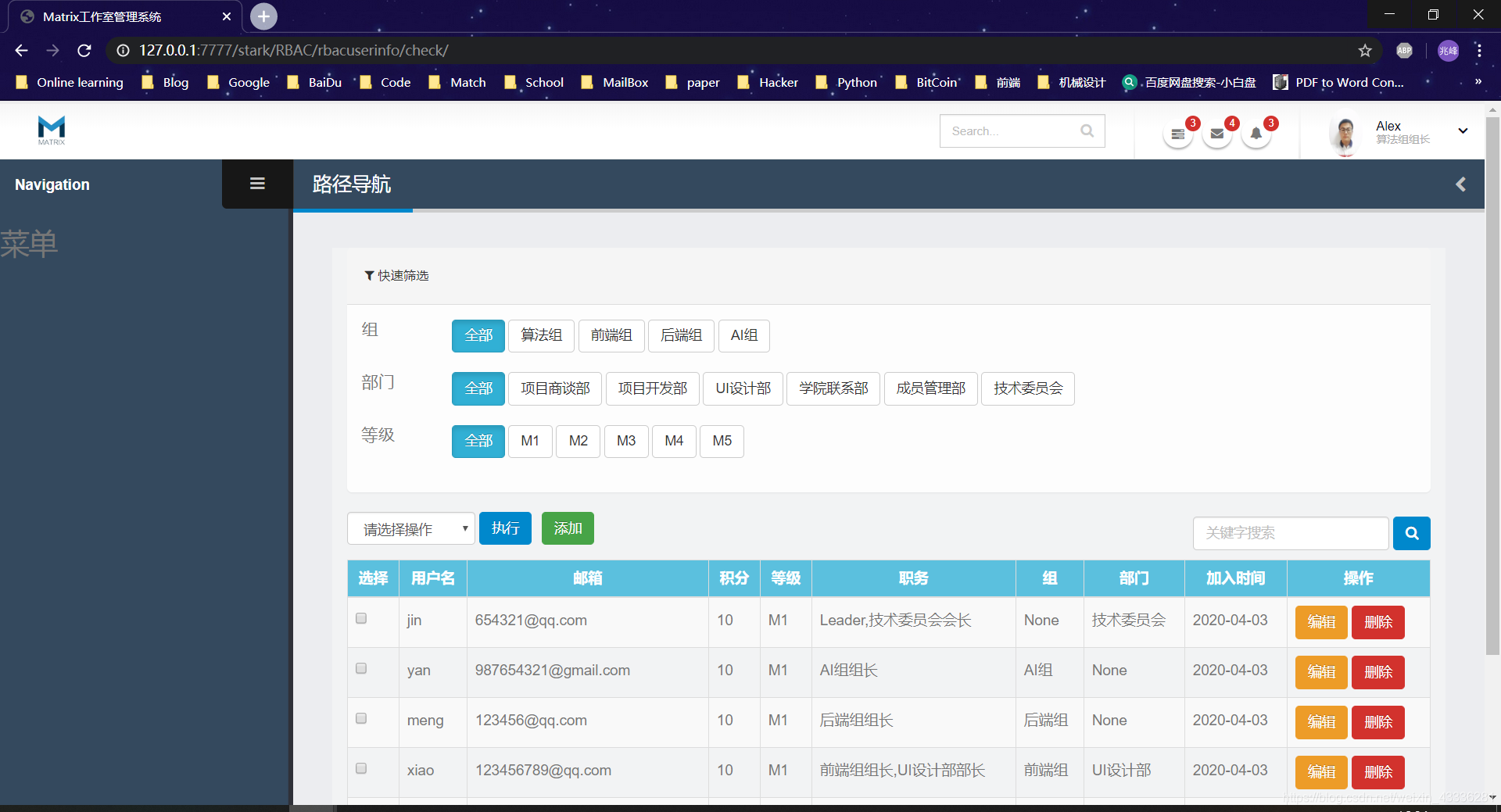Image resolution: width=1501 pixels, height=812 pixels.
Task: Select 全部 in the 组 filter row
Action: (x=478, y=335)
